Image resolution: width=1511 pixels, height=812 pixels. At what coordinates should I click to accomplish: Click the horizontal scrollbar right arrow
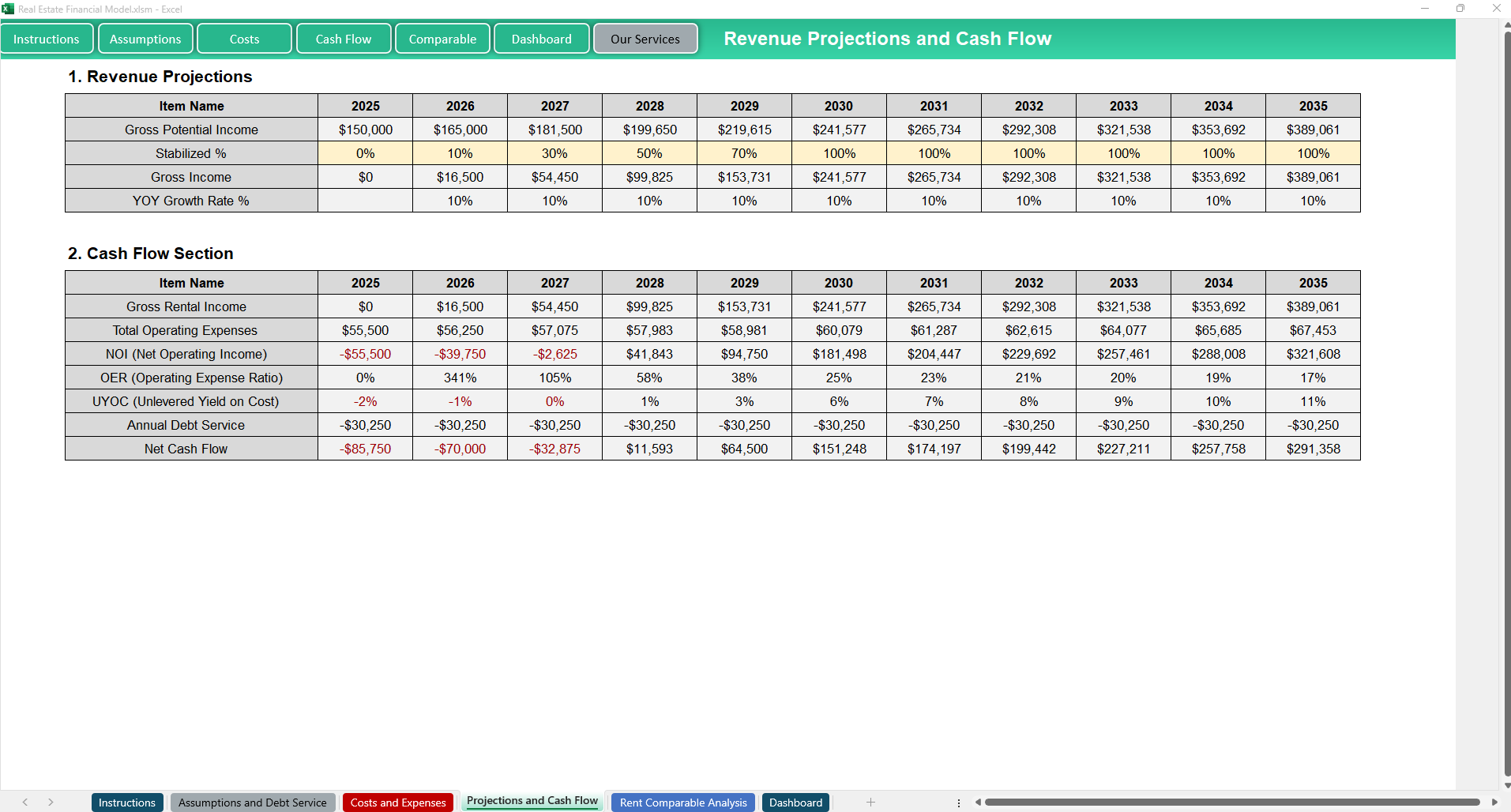(1494, 803)
